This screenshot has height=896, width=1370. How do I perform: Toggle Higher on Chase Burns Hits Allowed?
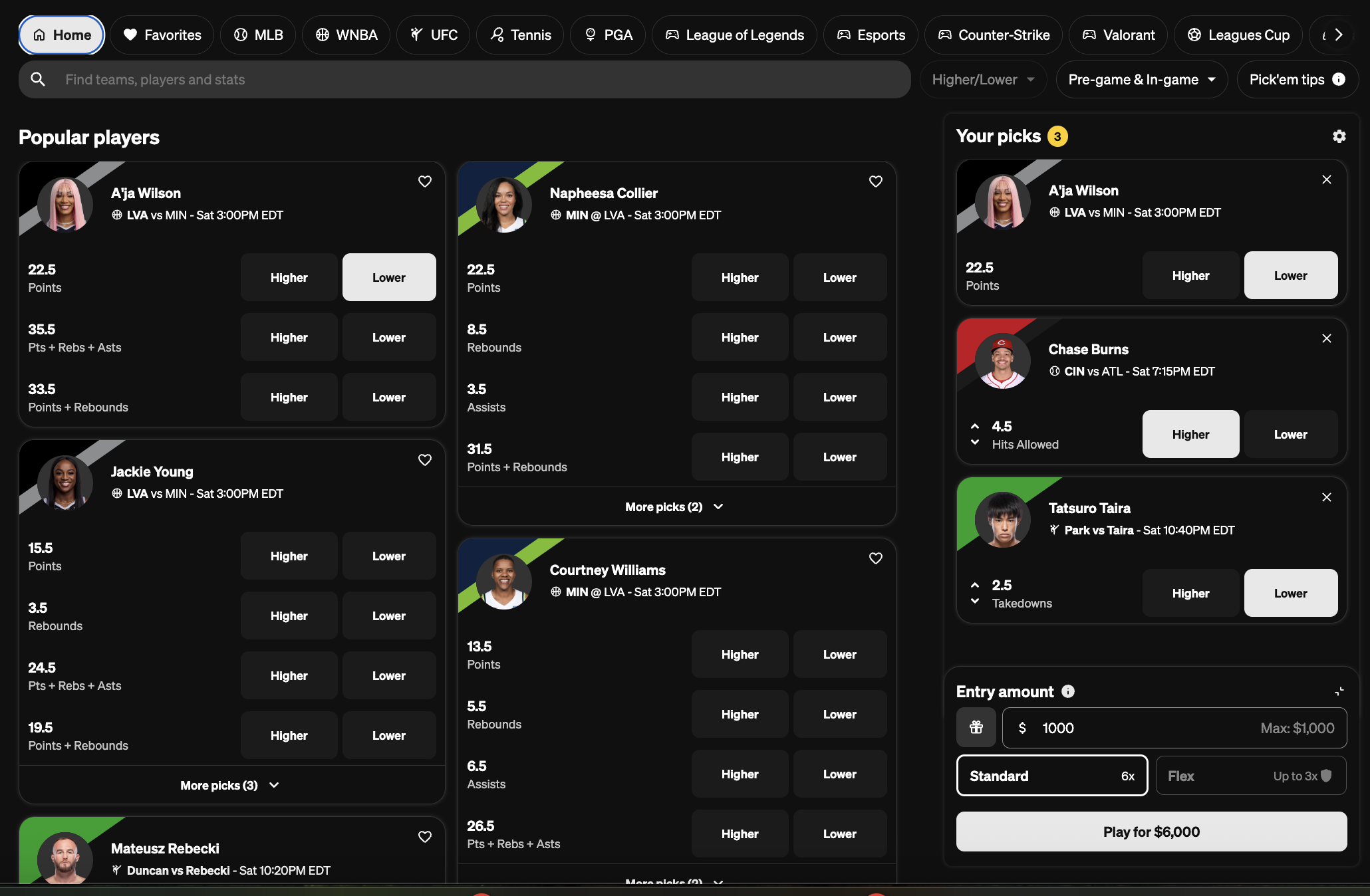(x=1190, y=434)
